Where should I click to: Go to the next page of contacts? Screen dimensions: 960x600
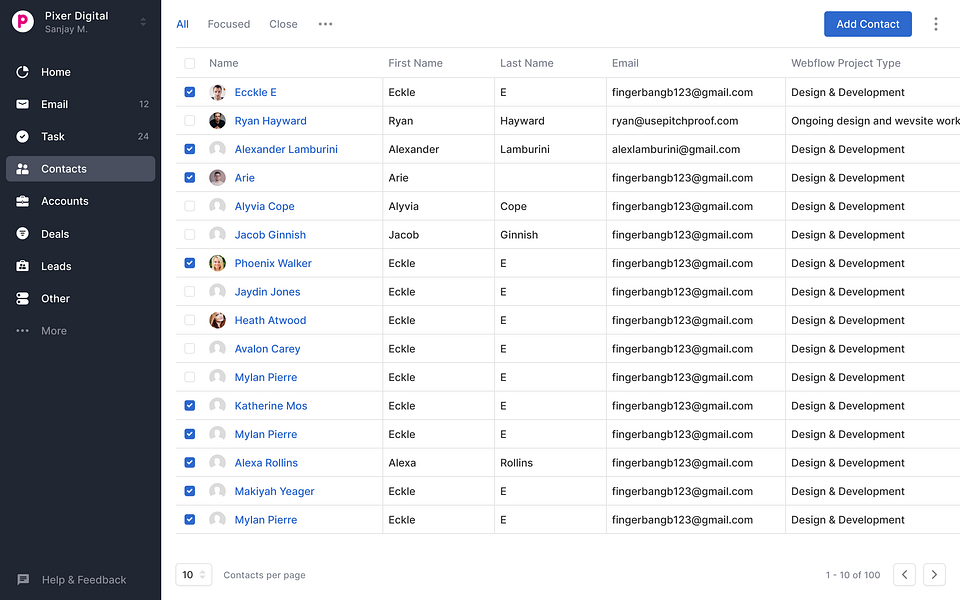coord(934,574)
